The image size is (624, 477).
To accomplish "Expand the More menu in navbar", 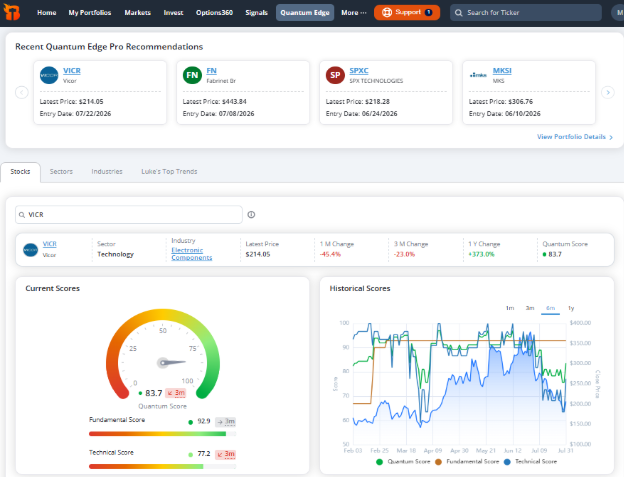I will click(x=353, y=13).
